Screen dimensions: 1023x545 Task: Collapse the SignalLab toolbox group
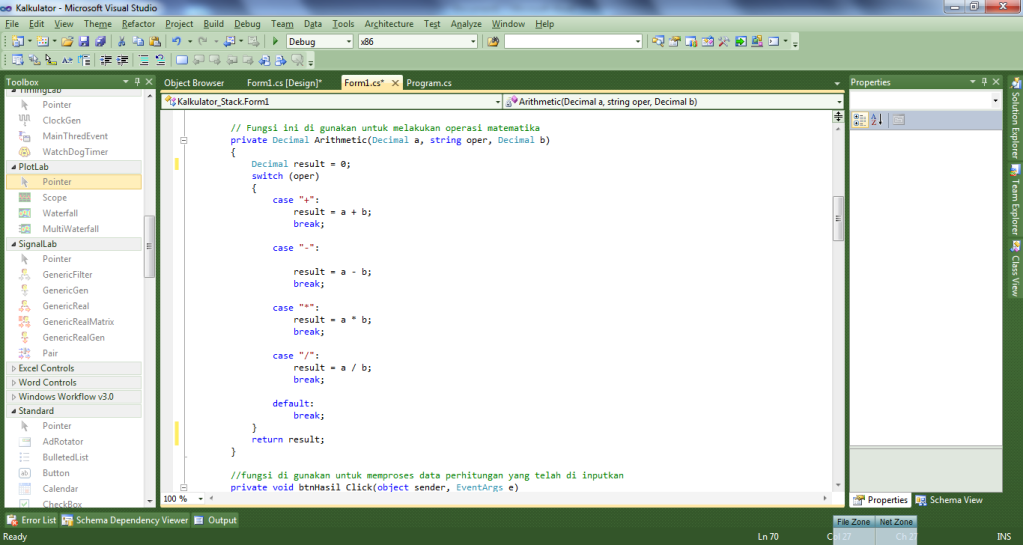click(14, 243)
